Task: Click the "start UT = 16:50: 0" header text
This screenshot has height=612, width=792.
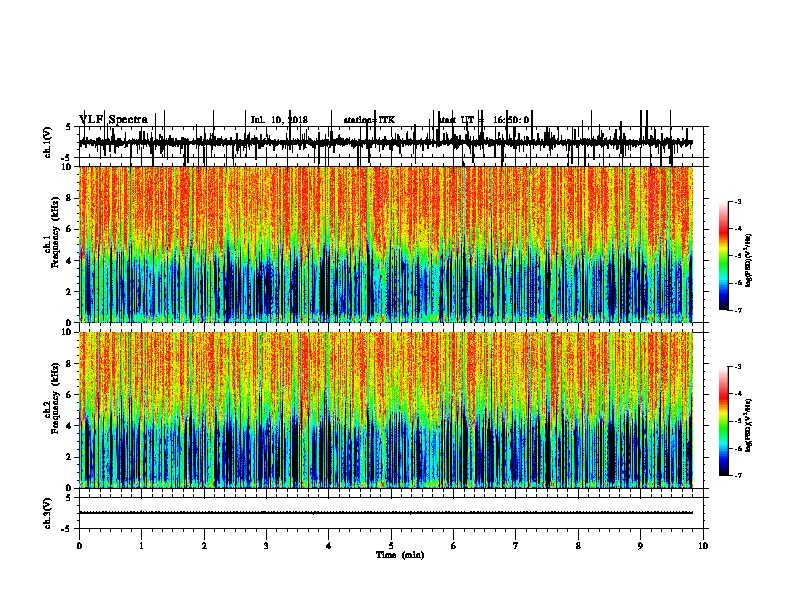Action: 484,120
